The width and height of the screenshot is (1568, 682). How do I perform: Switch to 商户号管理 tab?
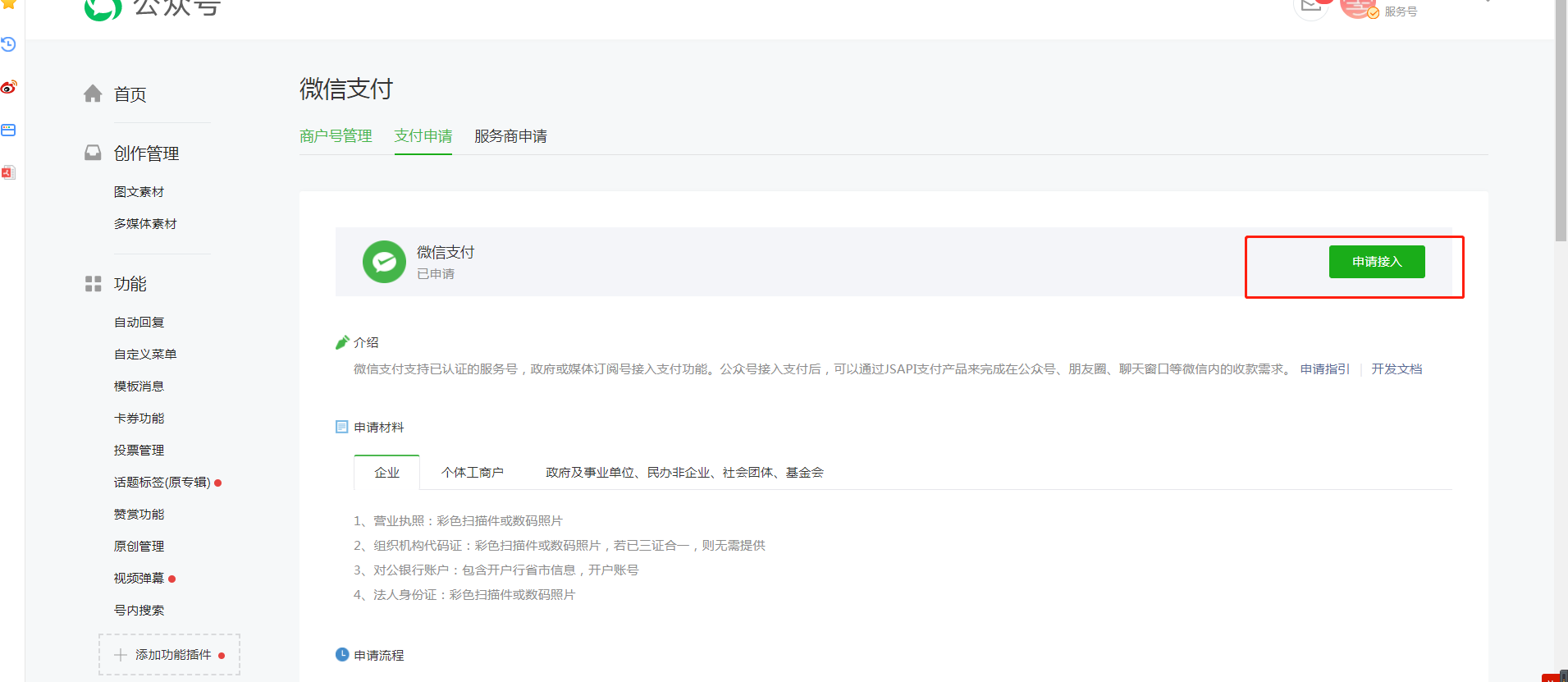click(x=336, y=136)
